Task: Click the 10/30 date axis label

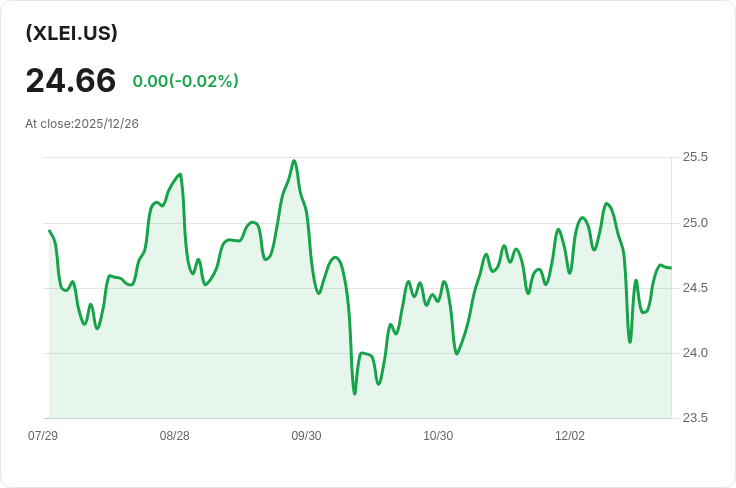Action: (x=438, y=436)
